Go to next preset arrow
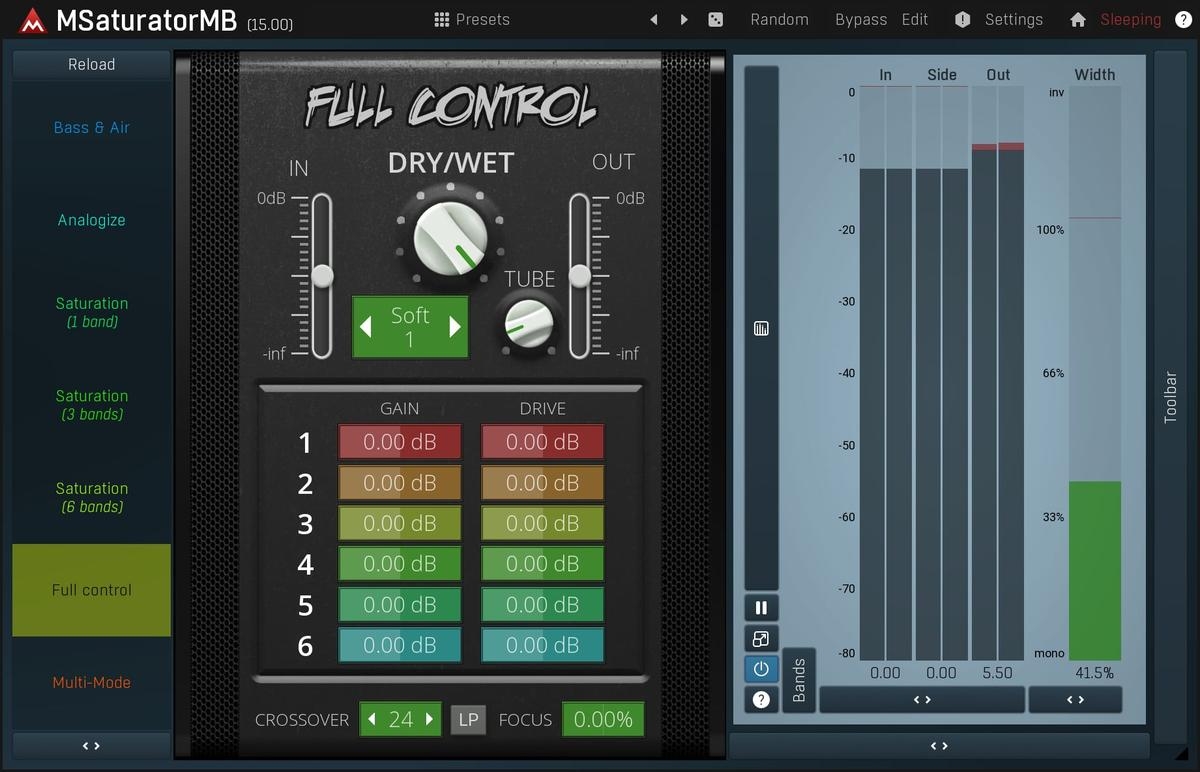 coord(684,20)
